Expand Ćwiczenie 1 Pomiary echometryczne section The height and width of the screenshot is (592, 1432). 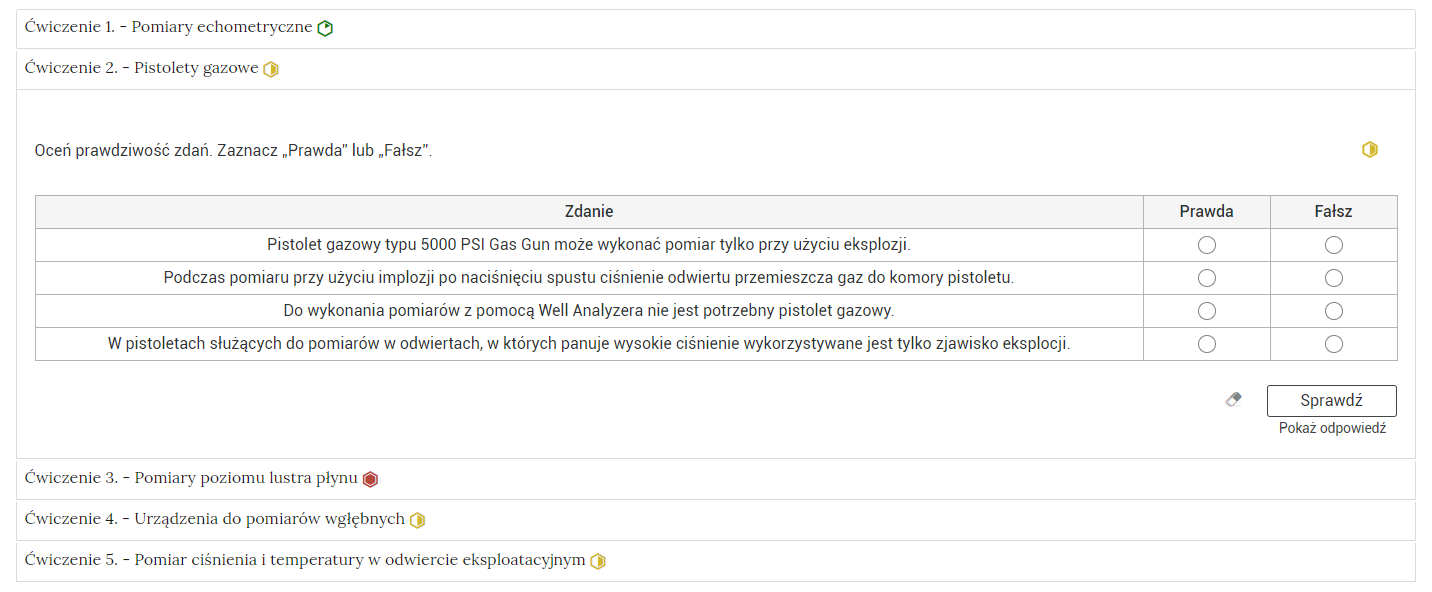click(x=168, y=28)
